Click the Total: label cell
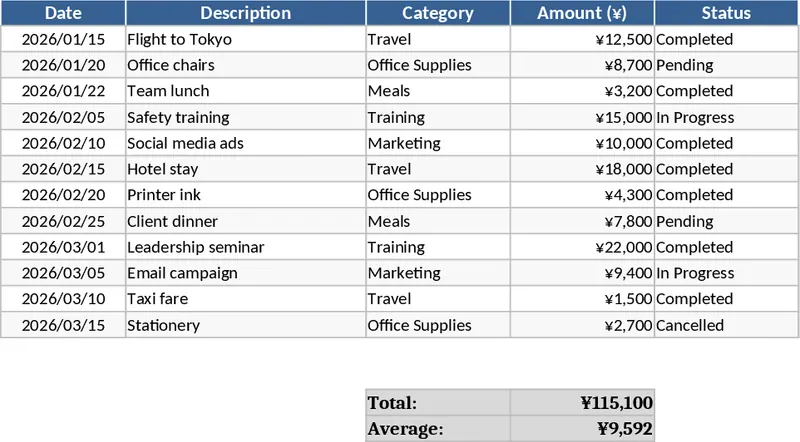The image size is (800, 442). coord(437,403)
